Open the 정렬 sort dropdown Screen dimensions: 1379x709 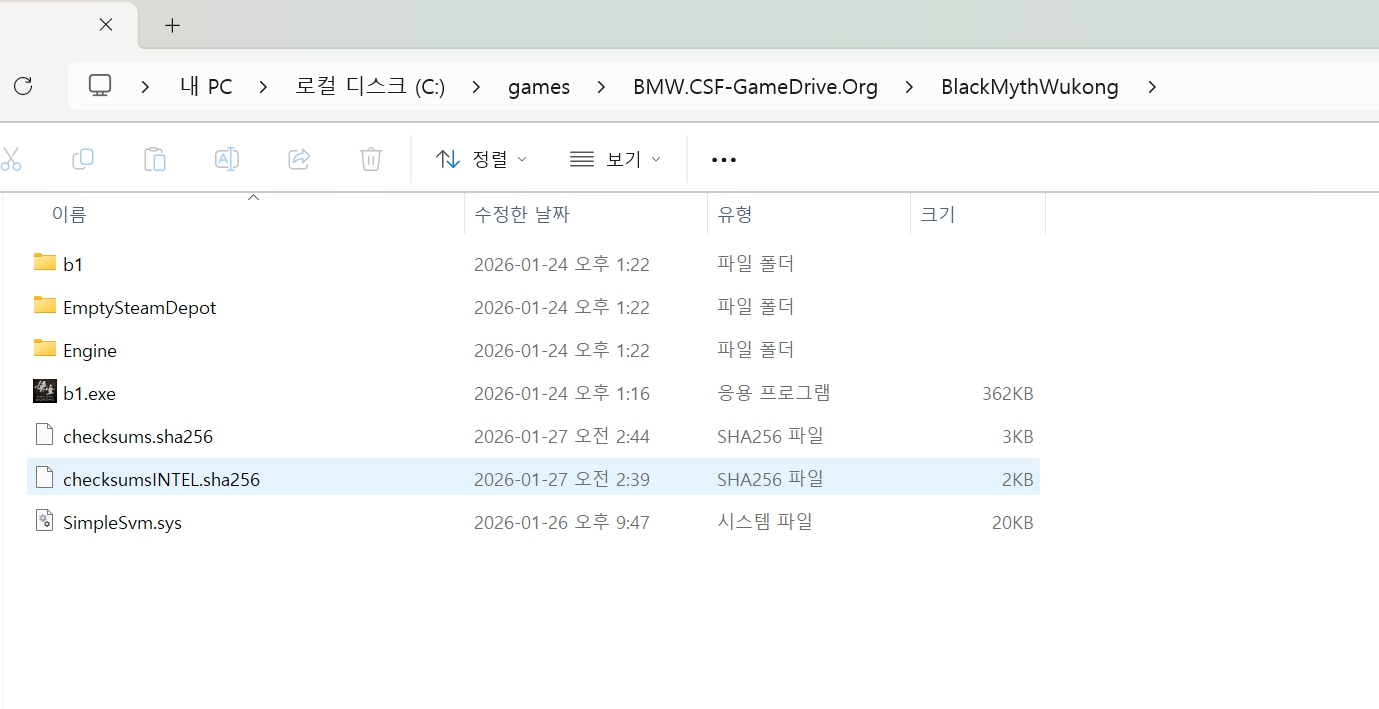tap(482, 159)
